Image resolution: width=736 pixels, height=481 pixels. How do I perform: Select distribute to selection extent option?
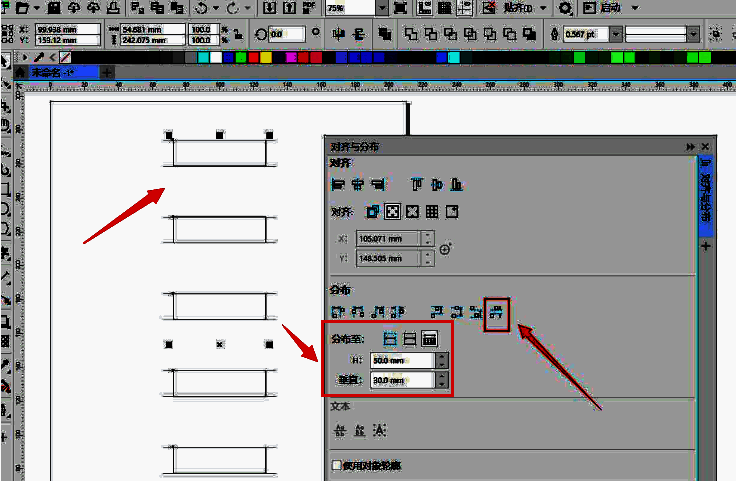(x=391, y=339)
